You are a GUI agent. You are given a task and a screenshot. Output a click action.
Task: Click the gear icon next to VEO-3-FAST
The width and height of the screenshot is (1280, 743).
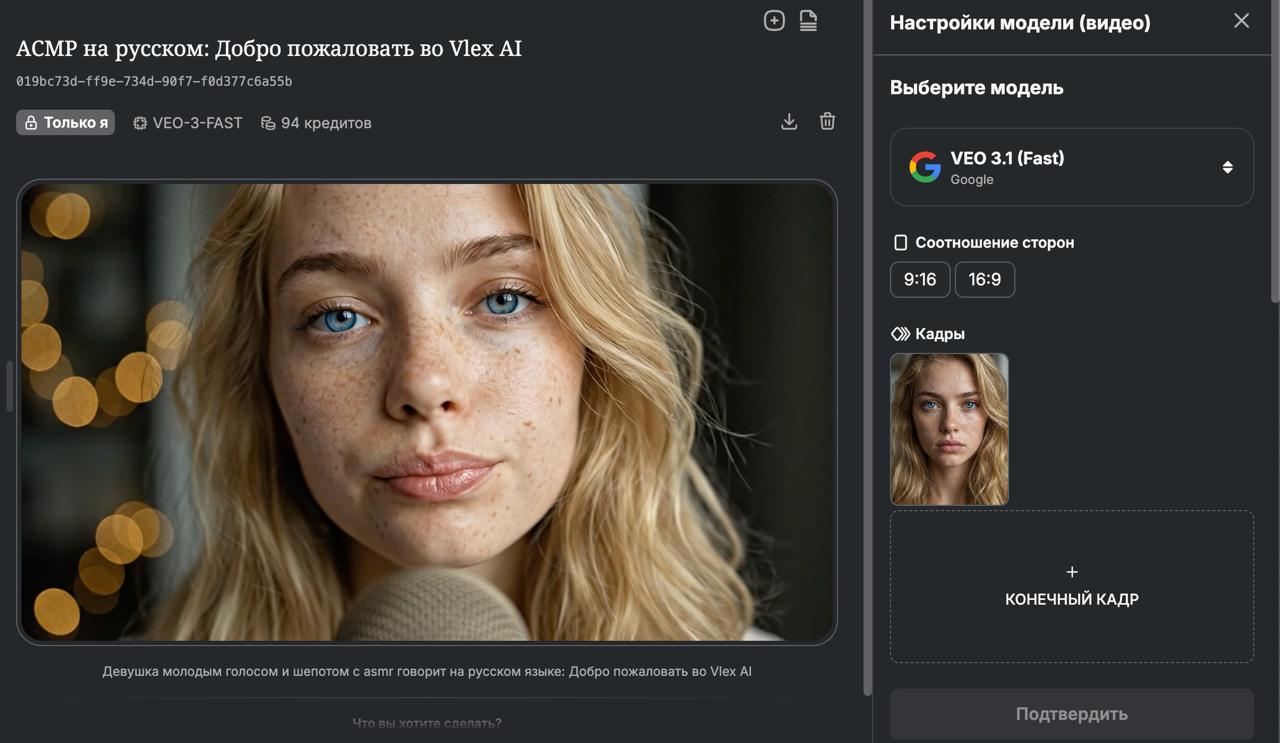(x=139, y=122)
